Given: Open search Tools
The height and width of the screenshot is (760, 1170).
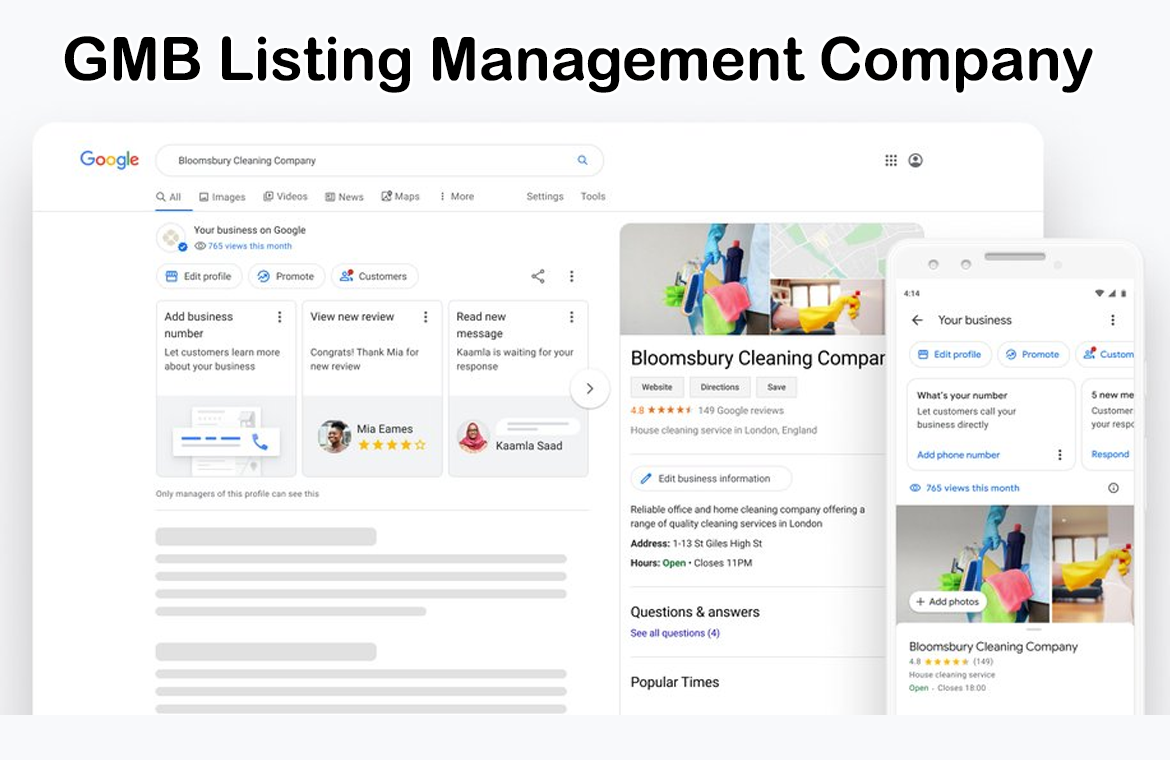Looking at the screenshot, I should coord(593,196).
